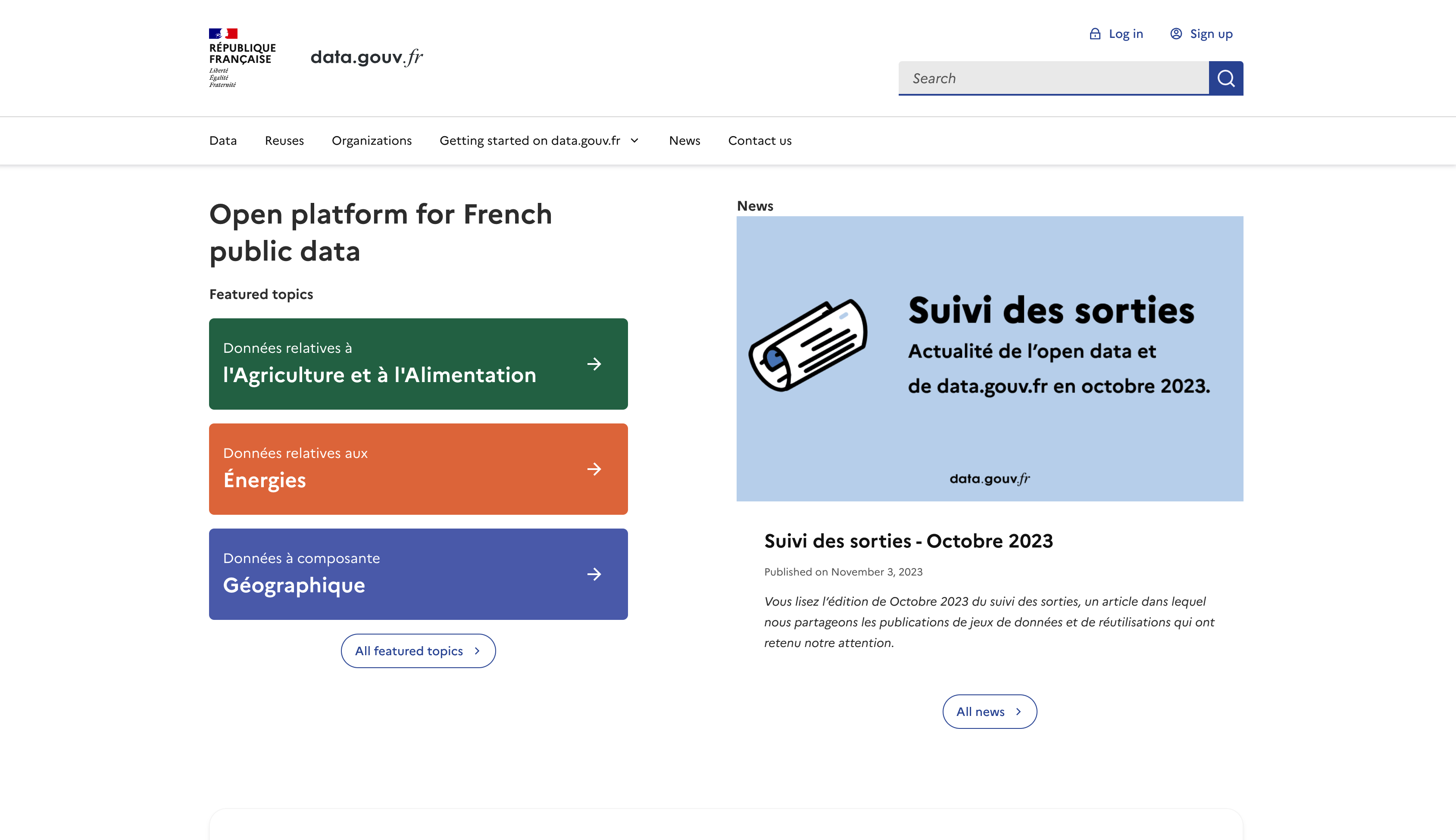1456x840 pixels.
Task: Open the Suivi des sorties - Octobre 2023 article
Action: click(x=908, y=541)
